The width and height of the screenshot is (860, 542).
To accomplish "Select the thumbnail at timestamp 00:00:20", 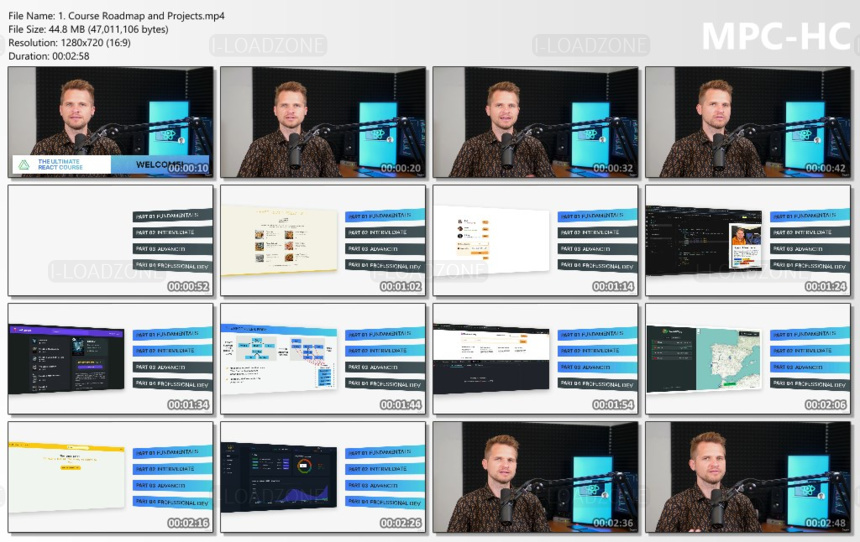I will coord(323,122).
